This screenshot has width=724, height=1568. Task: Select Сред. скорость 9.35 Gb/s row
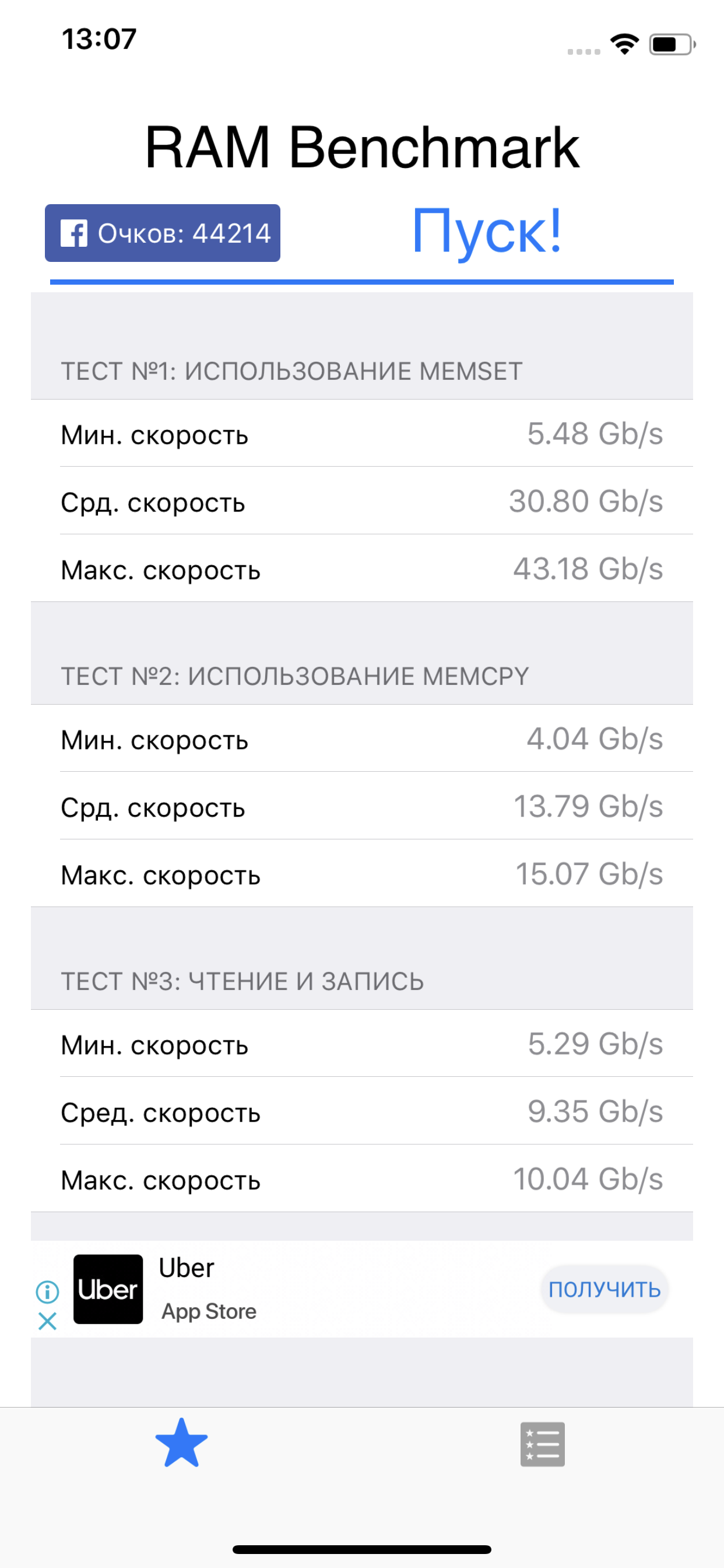tap(362, 1111)
